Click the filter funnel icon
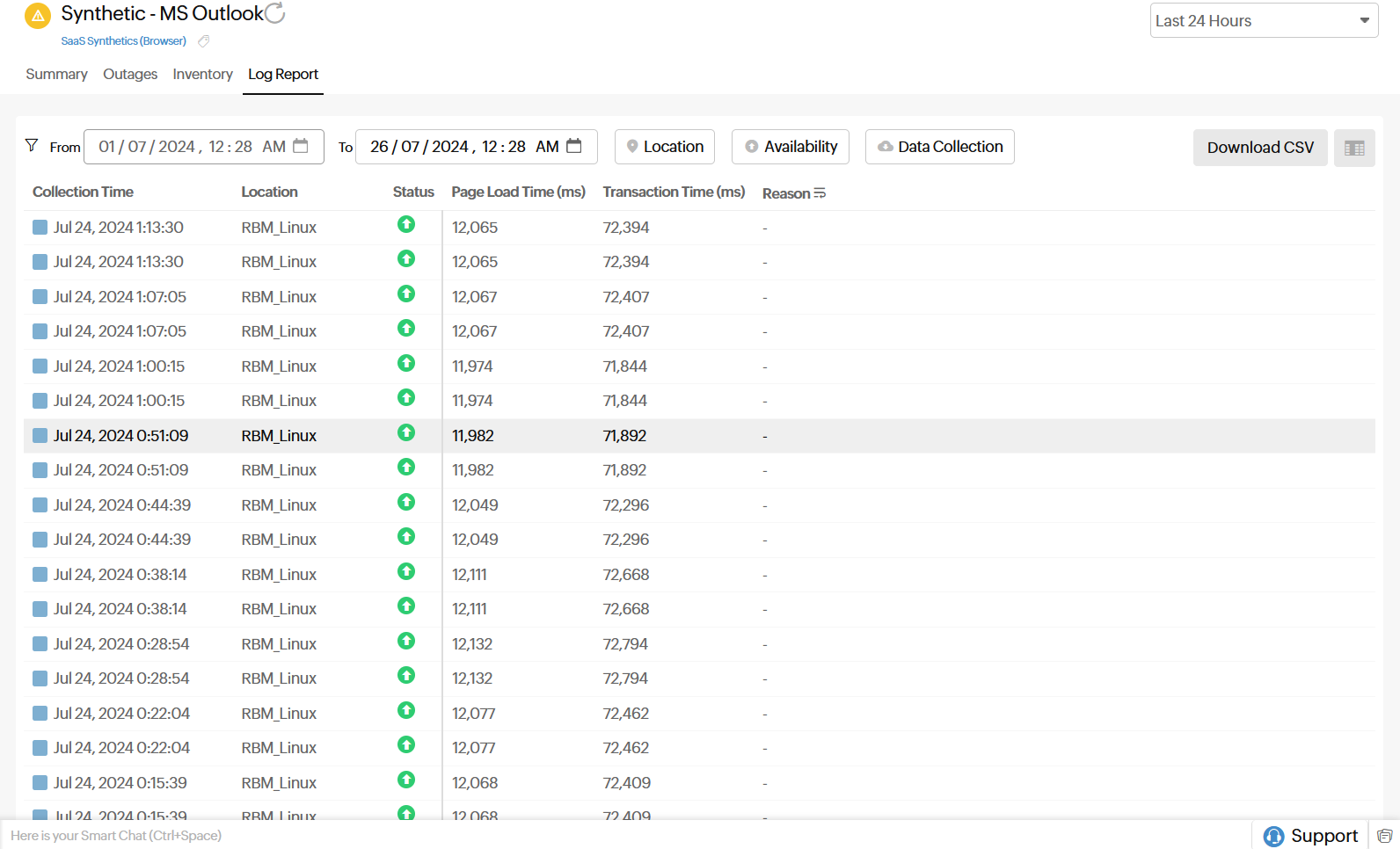The height and width of the screenshot is (849, 1400). click(32, 146)
